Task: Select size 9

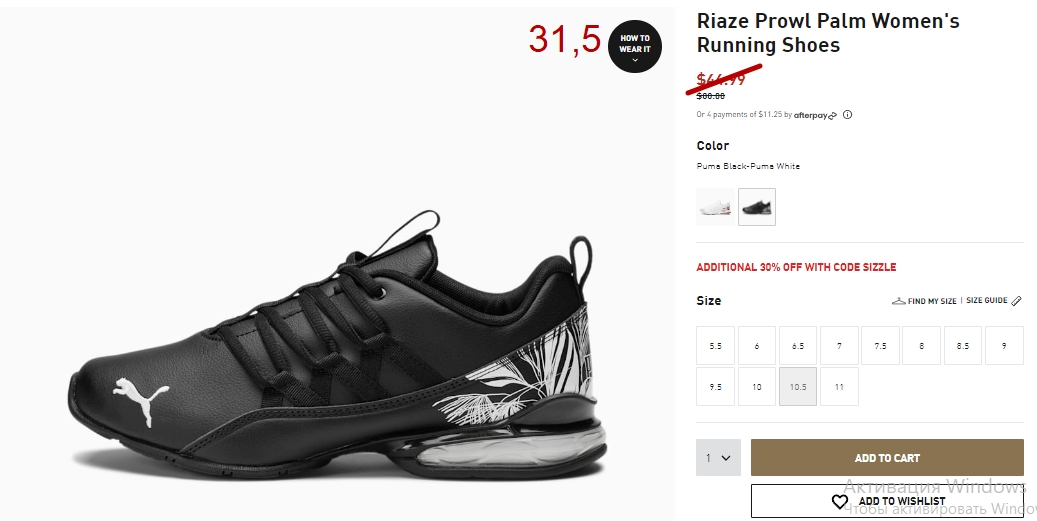Action: click(x=1004, y=345)
